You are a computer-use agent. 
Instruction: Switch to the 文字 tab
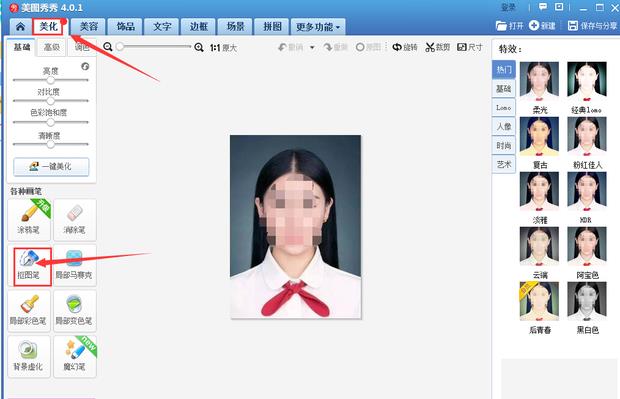[162, 26]
